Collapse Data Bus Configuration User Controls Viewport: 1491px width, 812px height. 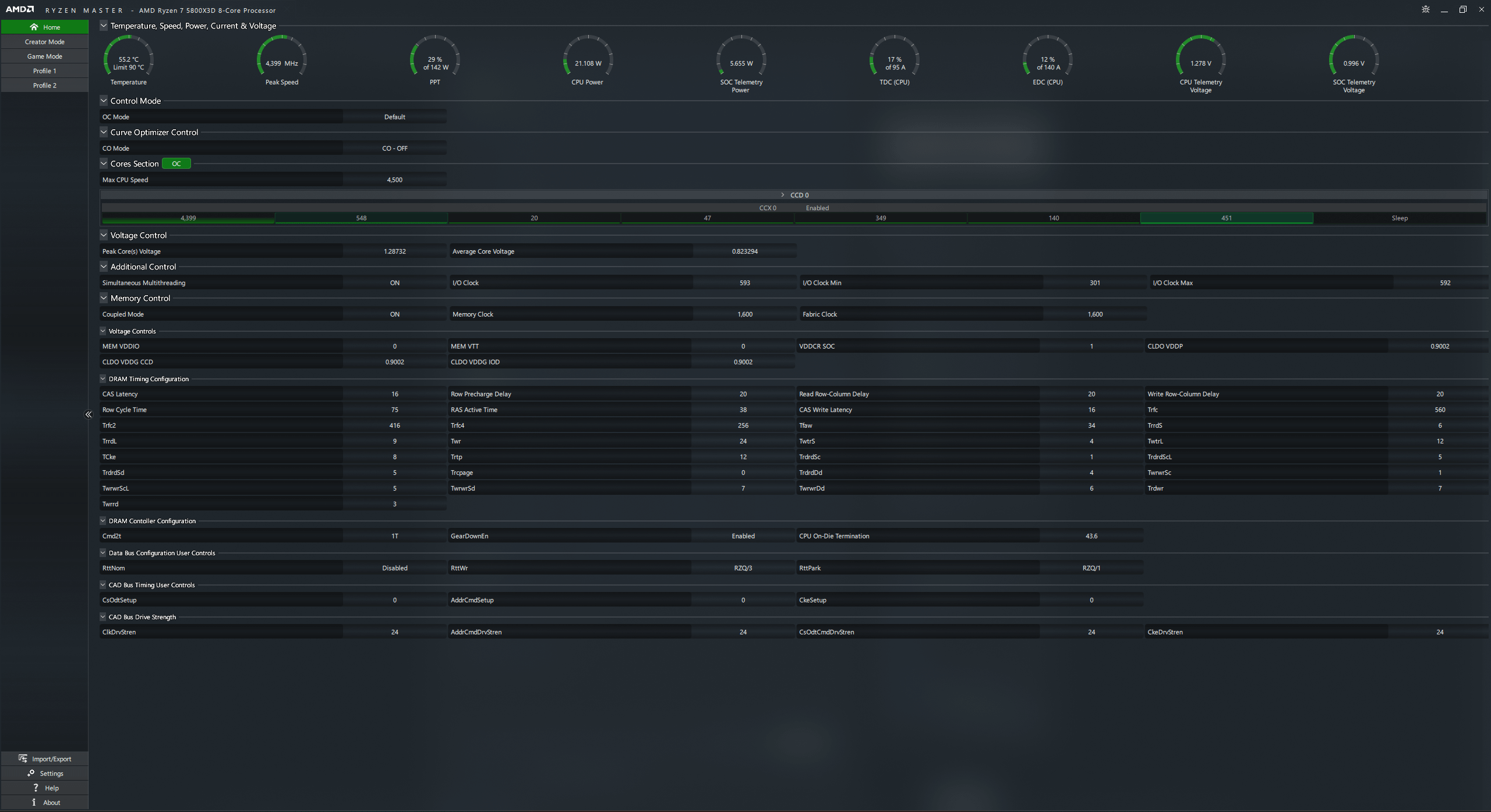coord(103,553)
